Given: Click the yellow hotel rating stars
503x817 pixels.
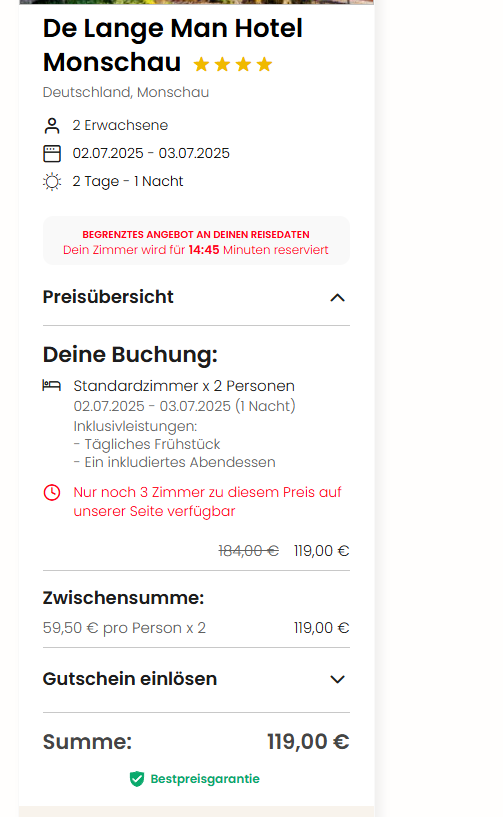Looking at the screenshot, I should coord(232,64).
